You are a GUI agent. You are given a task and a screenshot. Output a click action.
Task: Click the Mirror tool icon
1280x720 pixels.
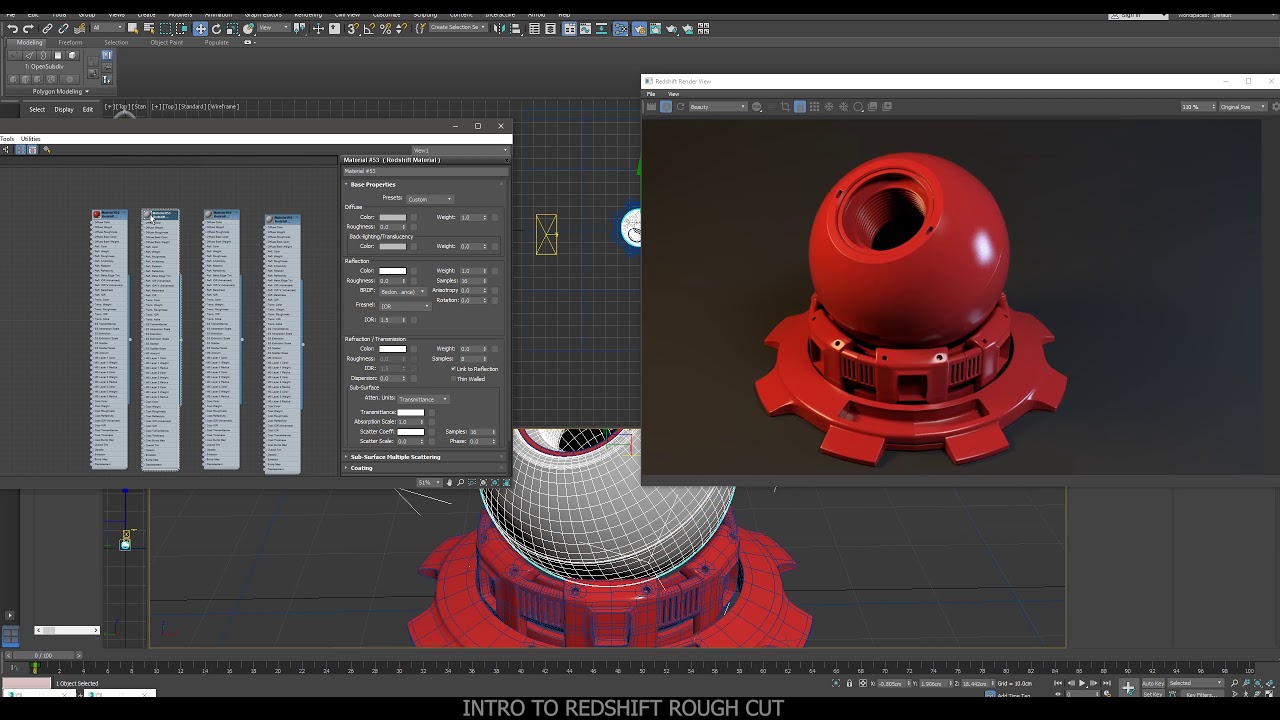click(498, 29)
